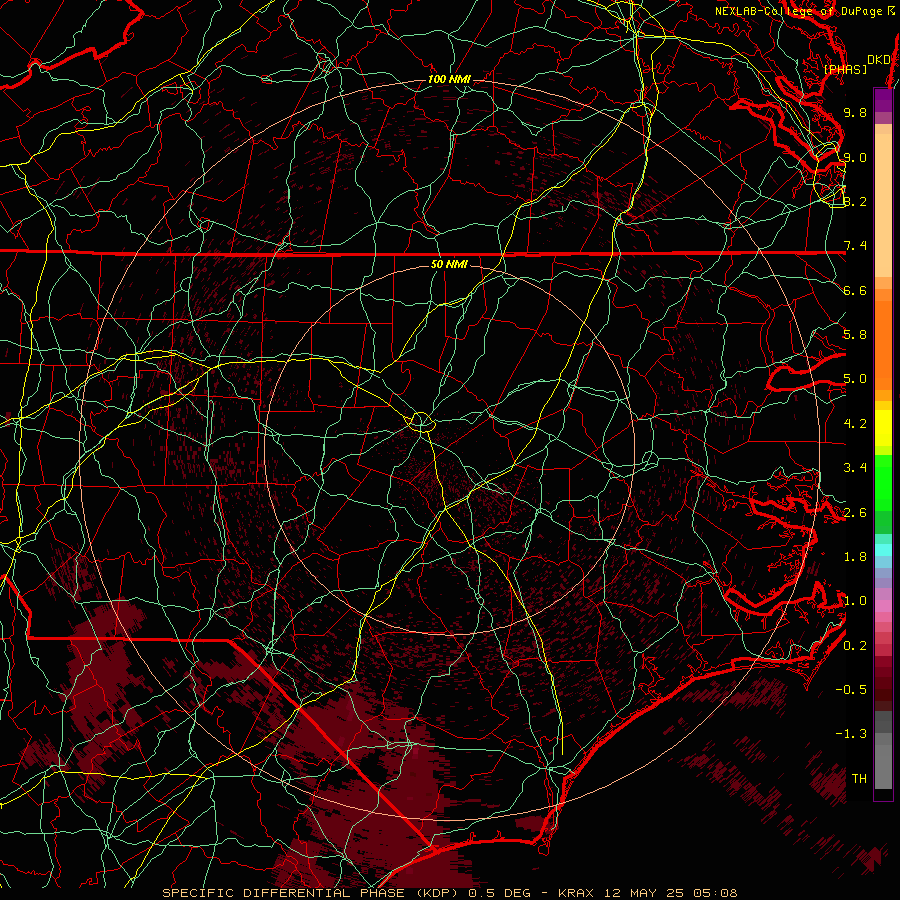Click the 100 NMI range ring label
The image size is (900, 900).
click(449, 79)
